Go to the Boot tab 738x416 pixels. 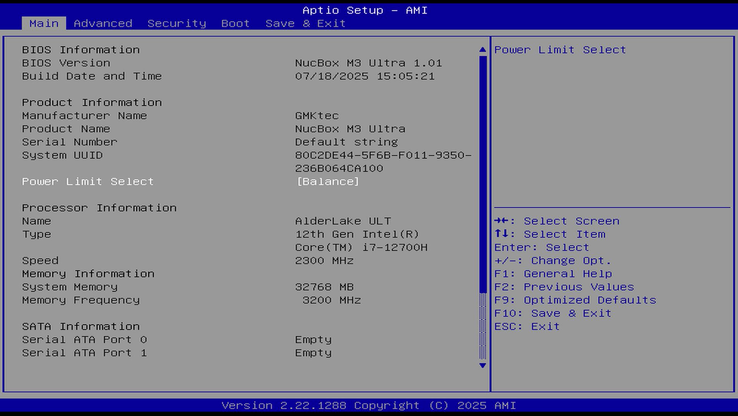(x=235, y=23)
